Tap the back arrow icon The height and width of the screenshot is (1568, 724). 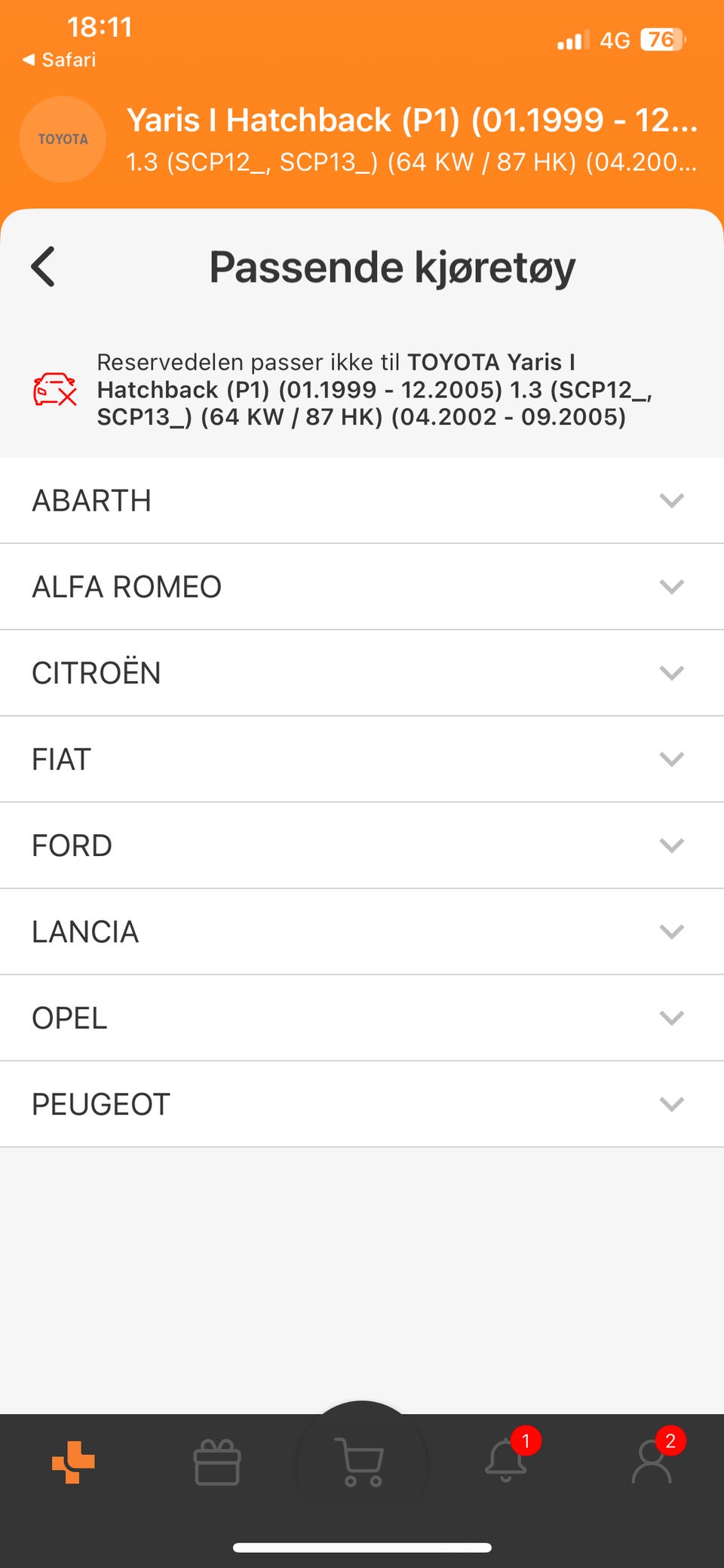44,267
